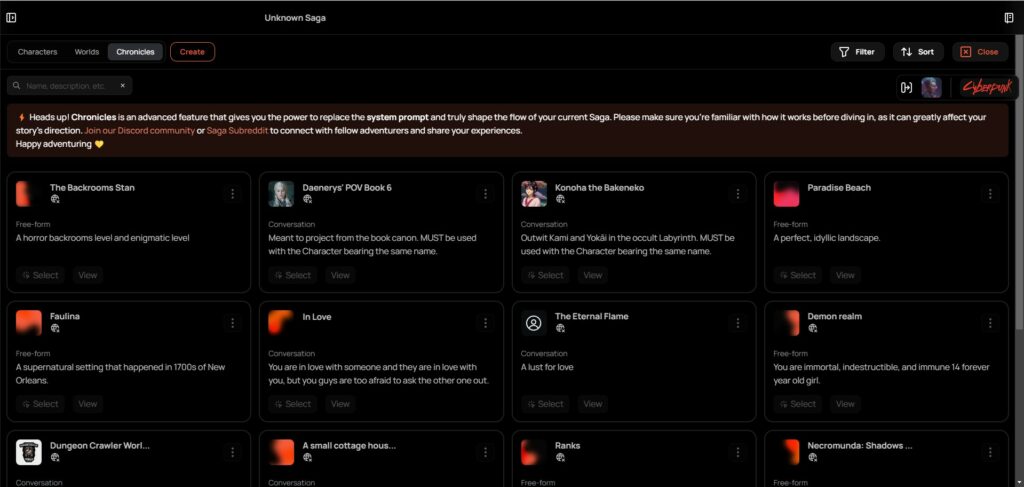The height and width of the screenshot is (487, 1024).
Task: Open options menu for In Love
Action: click(x=485, y=323)
